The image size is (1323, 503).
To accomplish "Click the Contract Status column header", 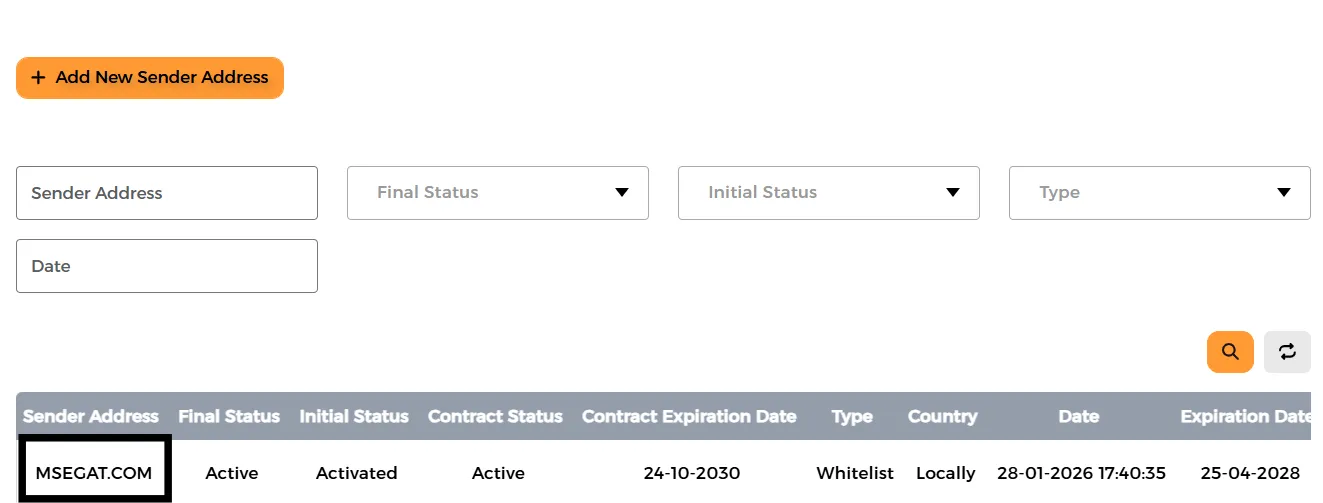I will point(495,416).
